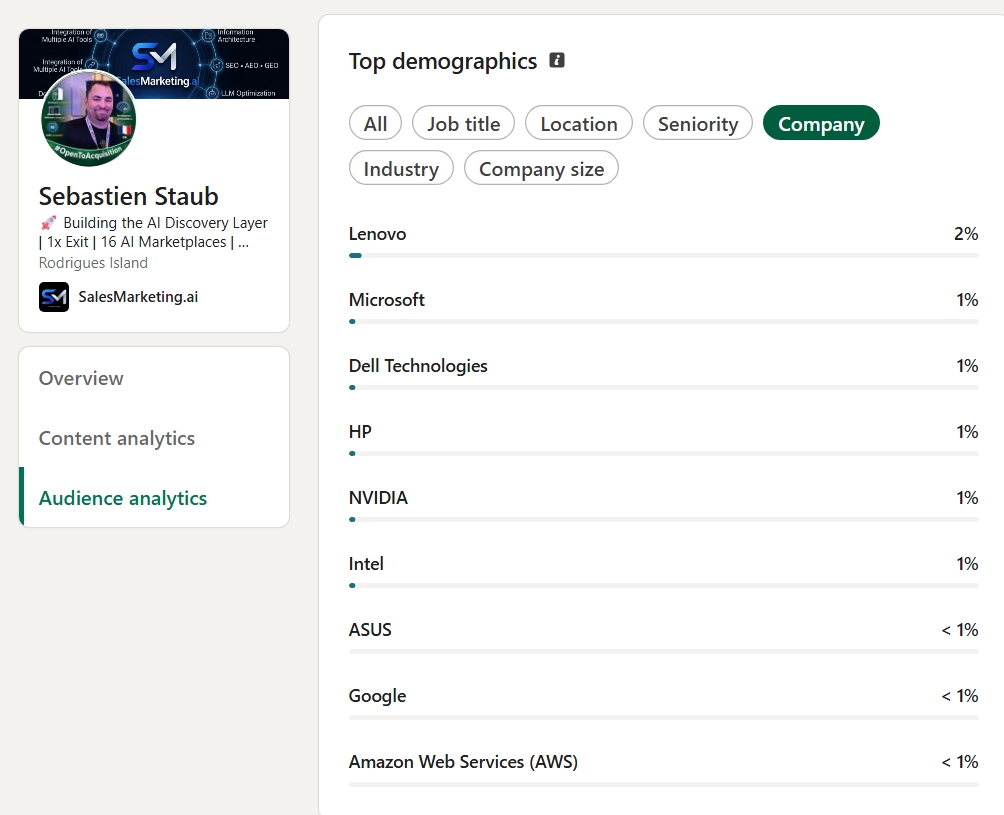This screenshot has height=815, width=1004.
Task: Choose the Seniority filter pill
Action: pos(697,123)
